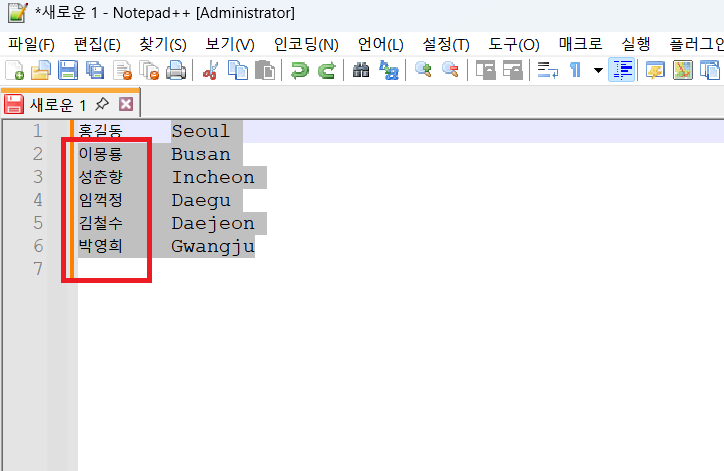Save all open files

95,71
